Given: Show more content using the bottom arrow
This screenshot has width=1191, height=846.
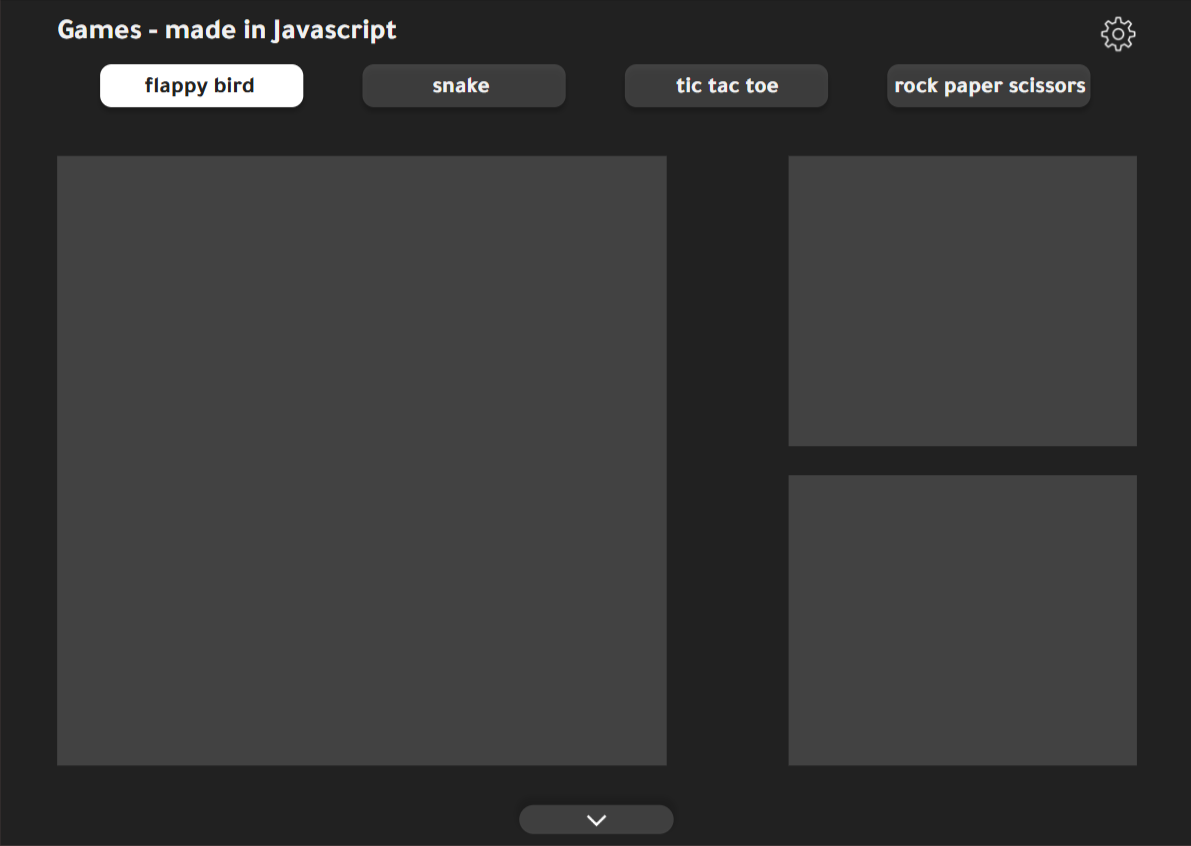Looking at the screenshot, I should click(596, 820).
